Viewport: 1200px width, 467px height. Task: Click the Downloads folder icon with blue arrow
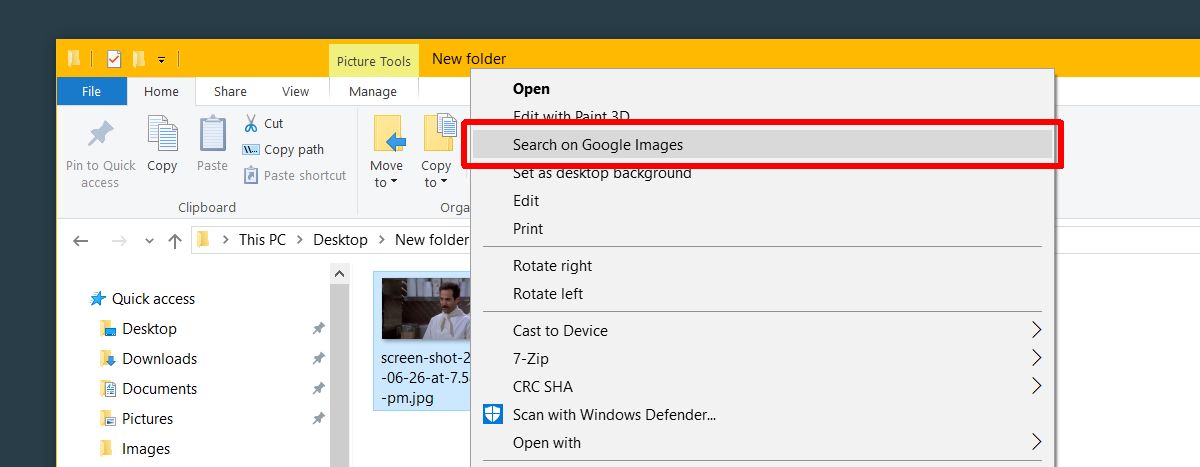(x=108, y=359)
